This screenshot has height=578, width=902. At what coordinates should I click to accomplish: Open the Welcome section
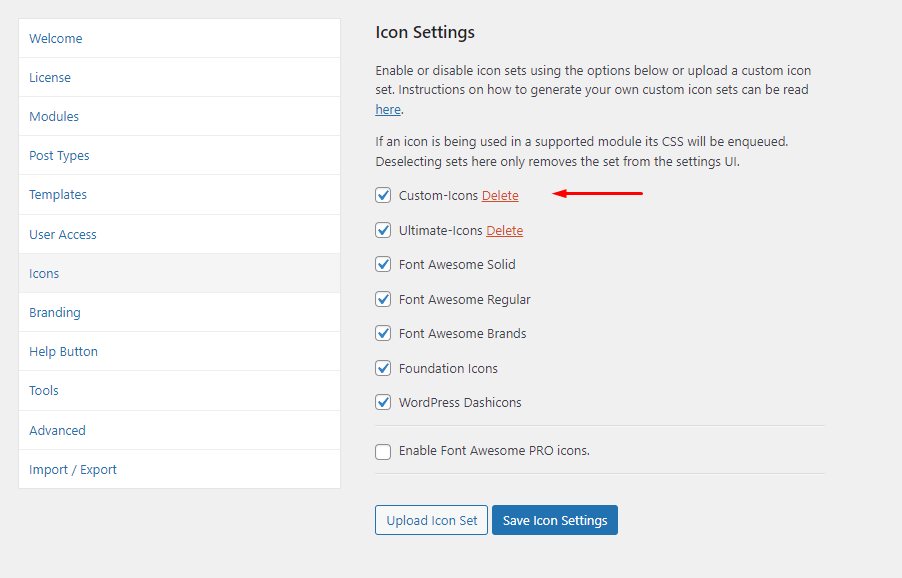click(55, 38)
